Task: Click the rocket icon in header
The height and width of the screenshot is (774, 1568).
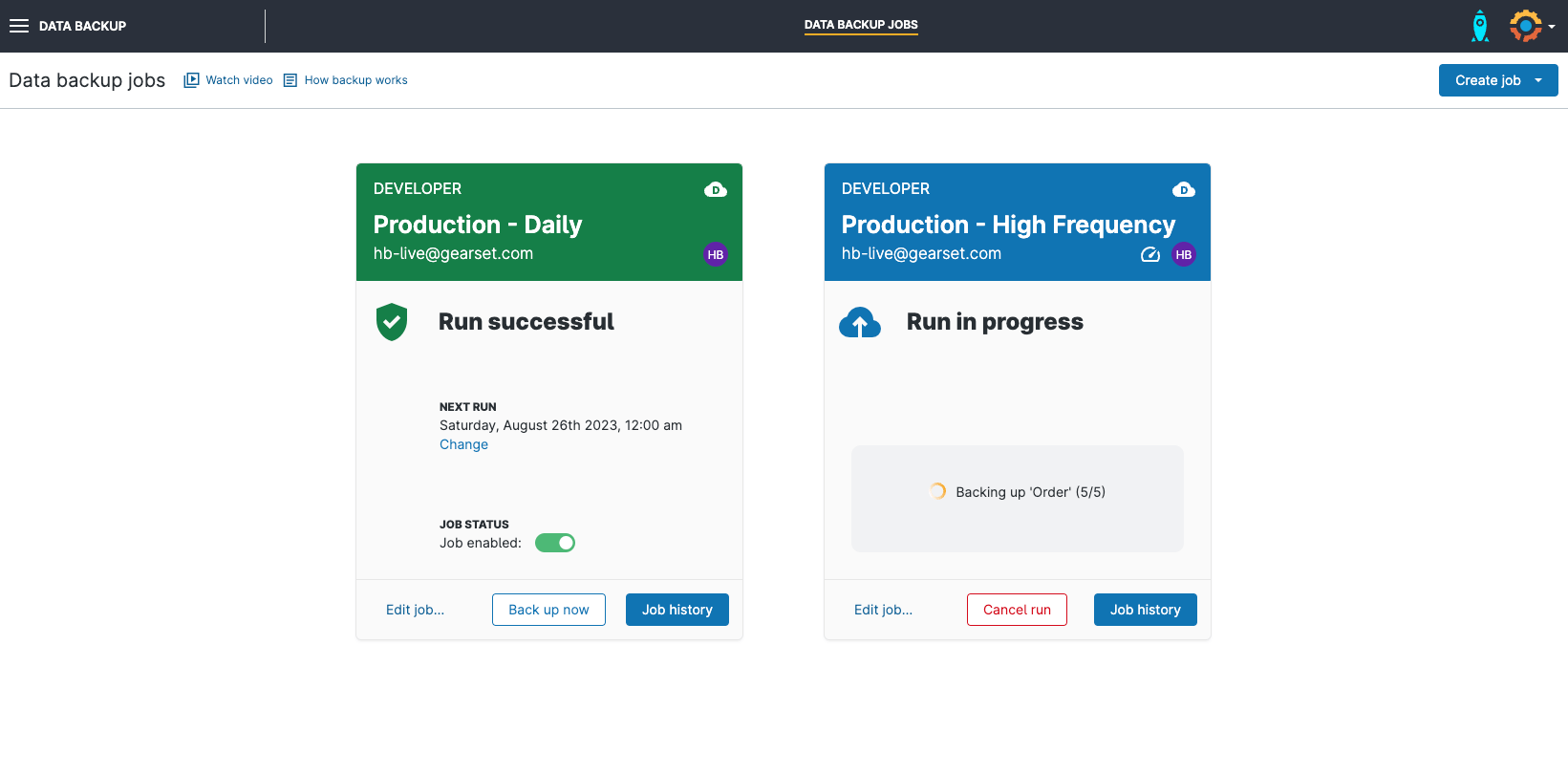Action: [1479, 26]
